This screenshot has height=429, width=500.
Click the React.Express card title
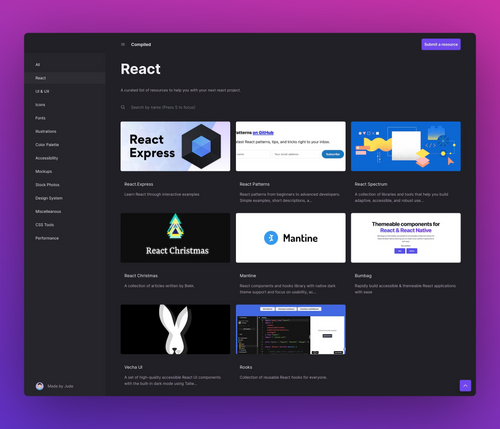[x=139, y=184]
